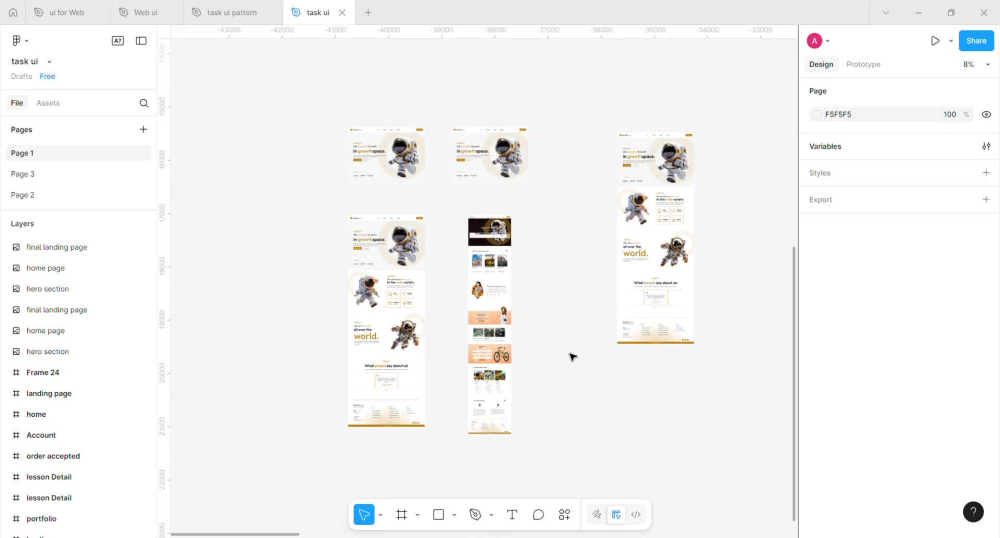Select the Pen tool
This screenshot has width=1000, height=538.
[475, 514]
